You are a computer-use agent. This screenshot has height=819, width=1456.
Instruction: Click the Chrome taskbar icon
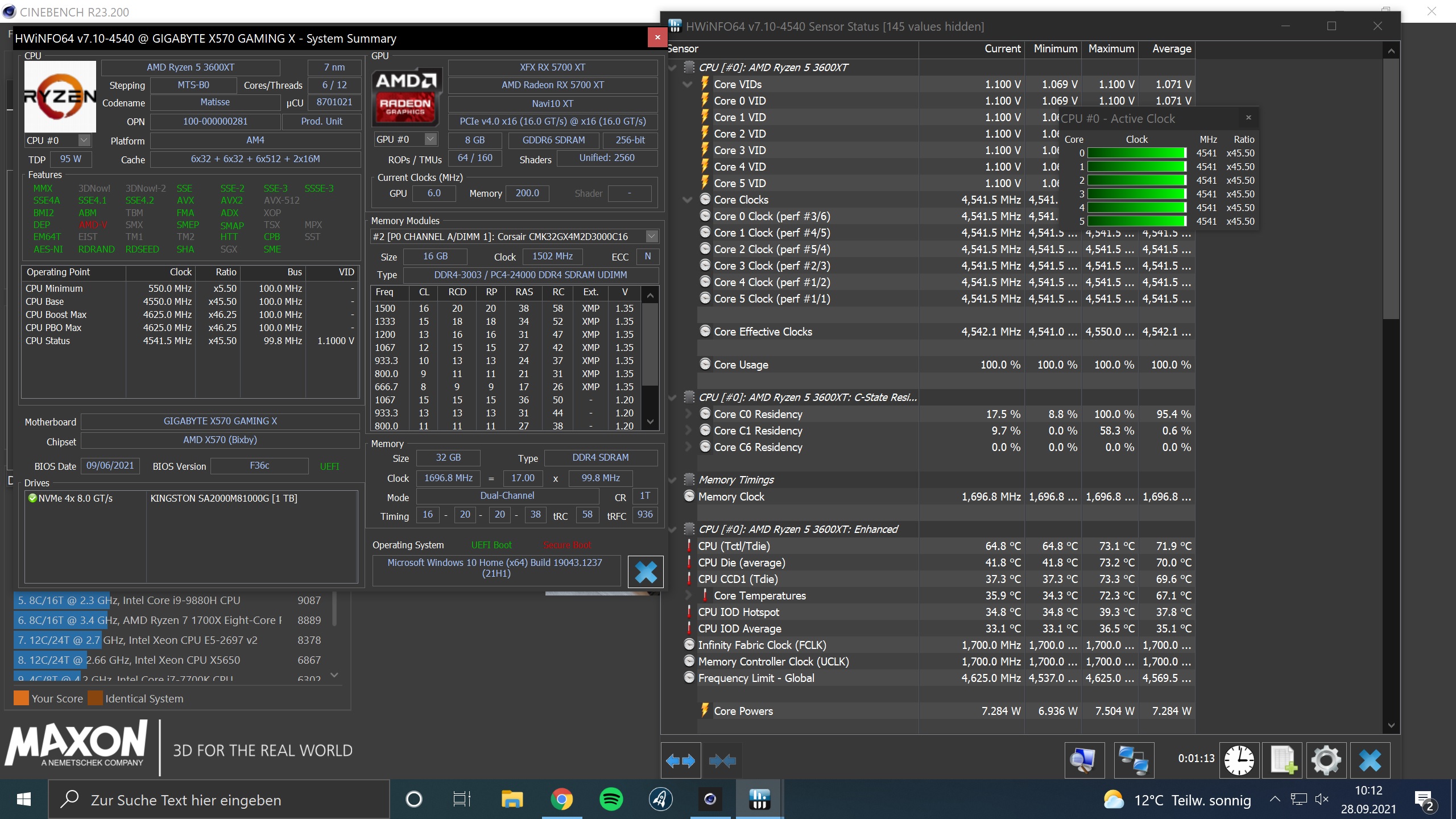coord(561,800)
